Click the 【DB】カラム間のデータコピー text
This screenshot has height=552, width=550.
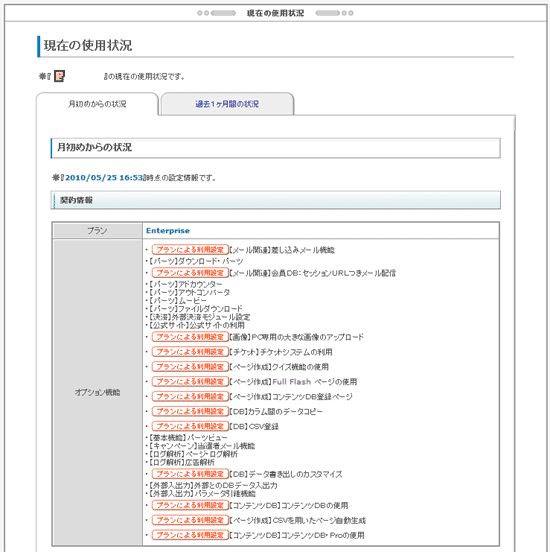click(276, 412)
